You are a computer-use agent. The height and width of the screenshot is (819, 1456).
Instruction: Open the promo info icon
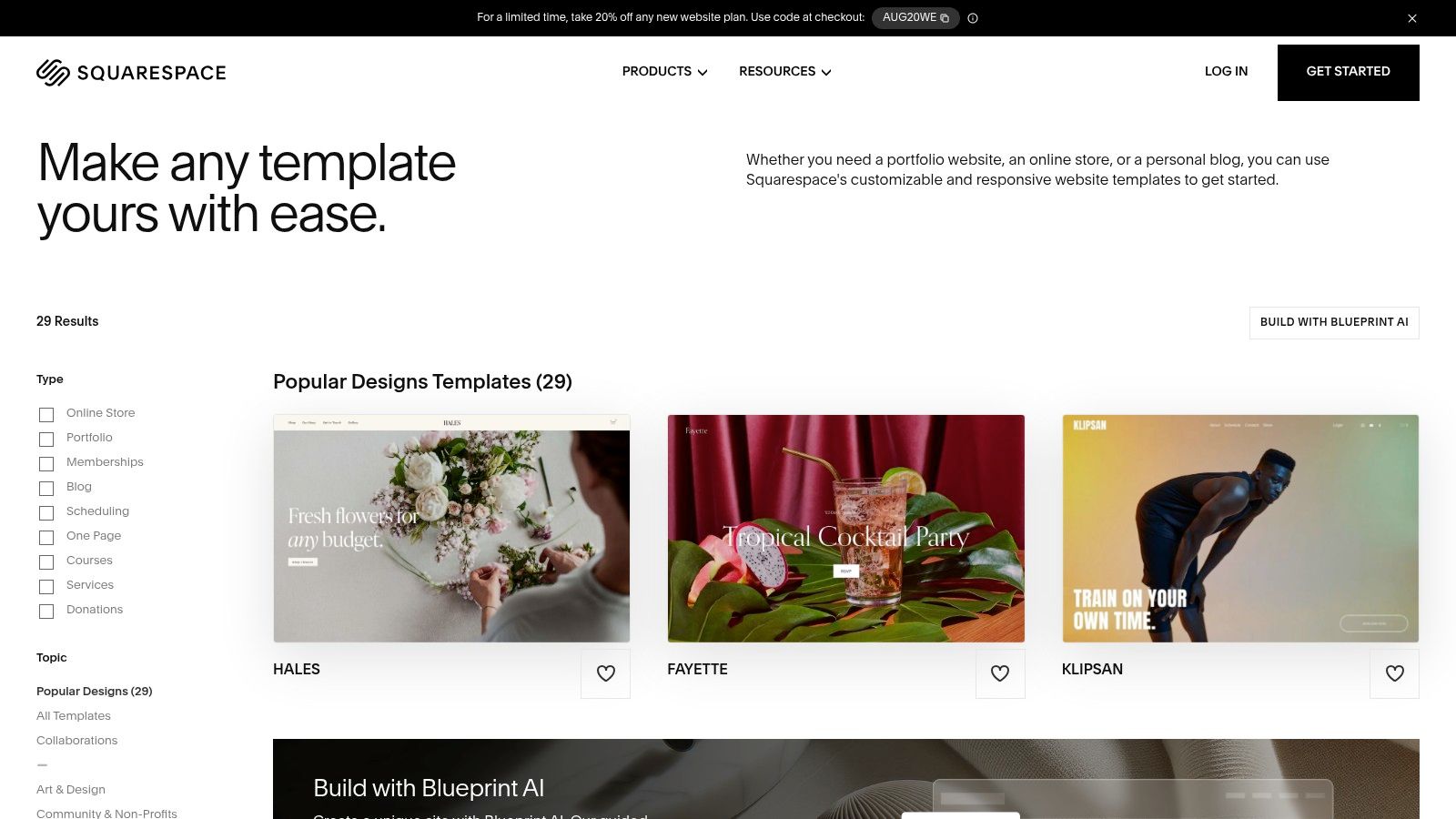pos(973,18)
